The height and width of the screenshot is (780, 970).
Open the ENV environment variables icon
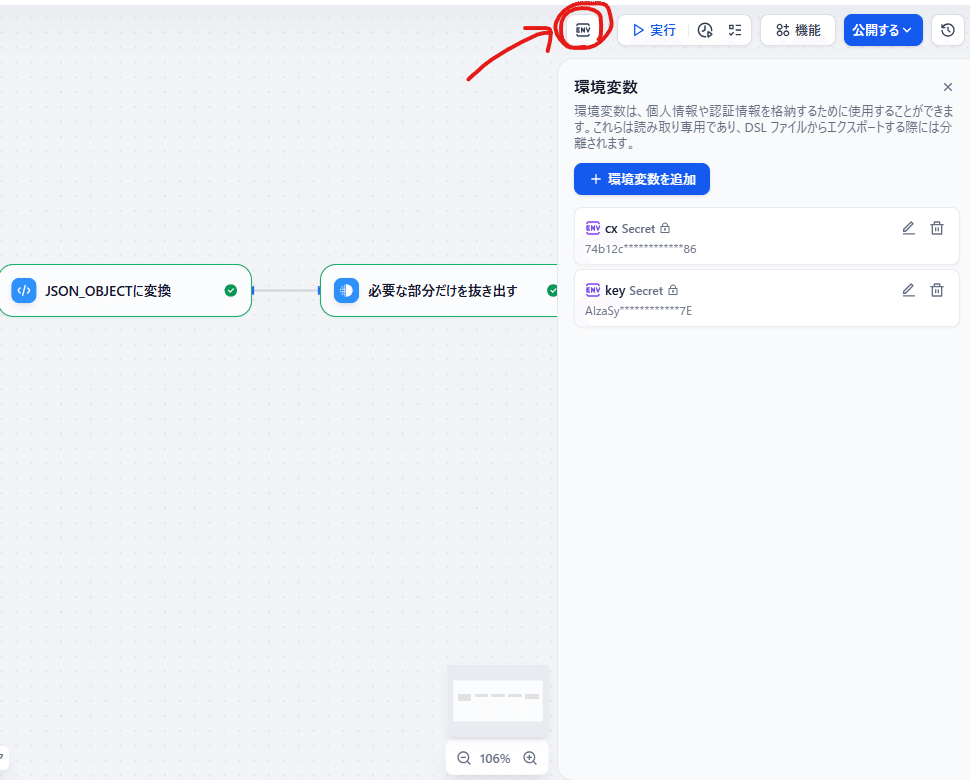[x=582, y=30]
